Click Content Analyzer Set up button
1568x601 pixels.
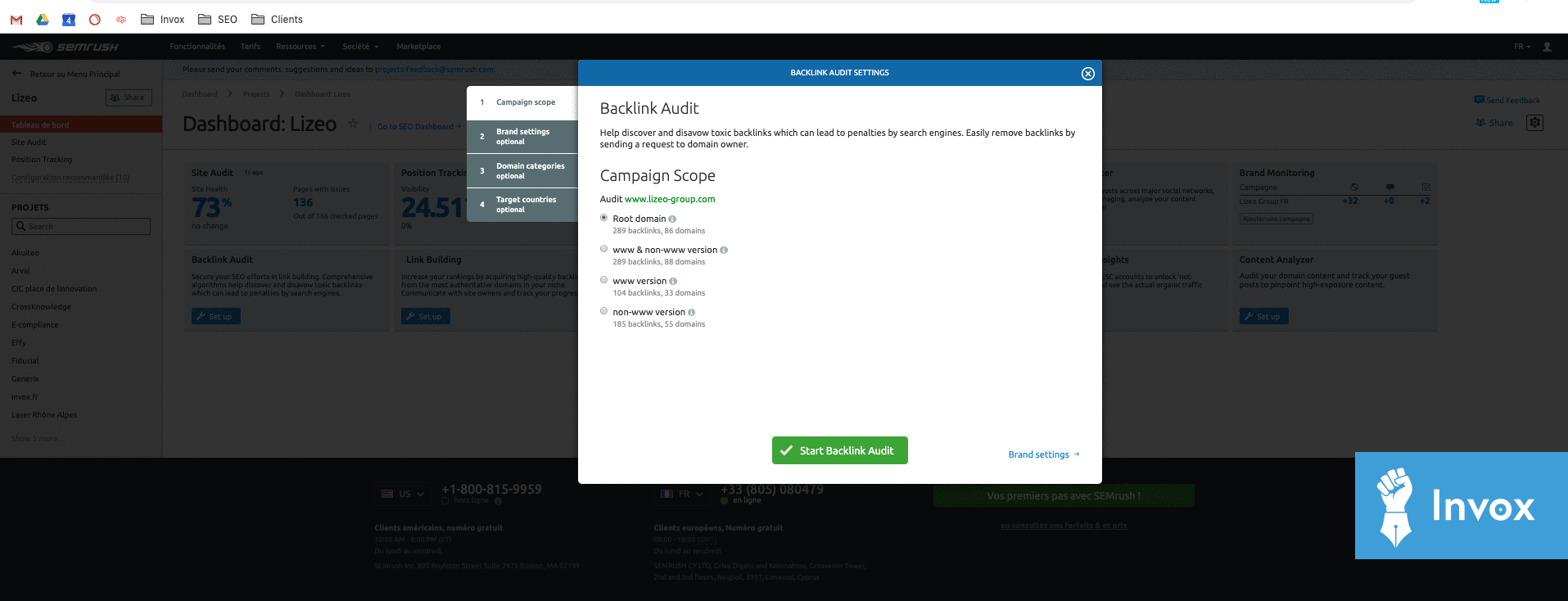click(1264, 316)
